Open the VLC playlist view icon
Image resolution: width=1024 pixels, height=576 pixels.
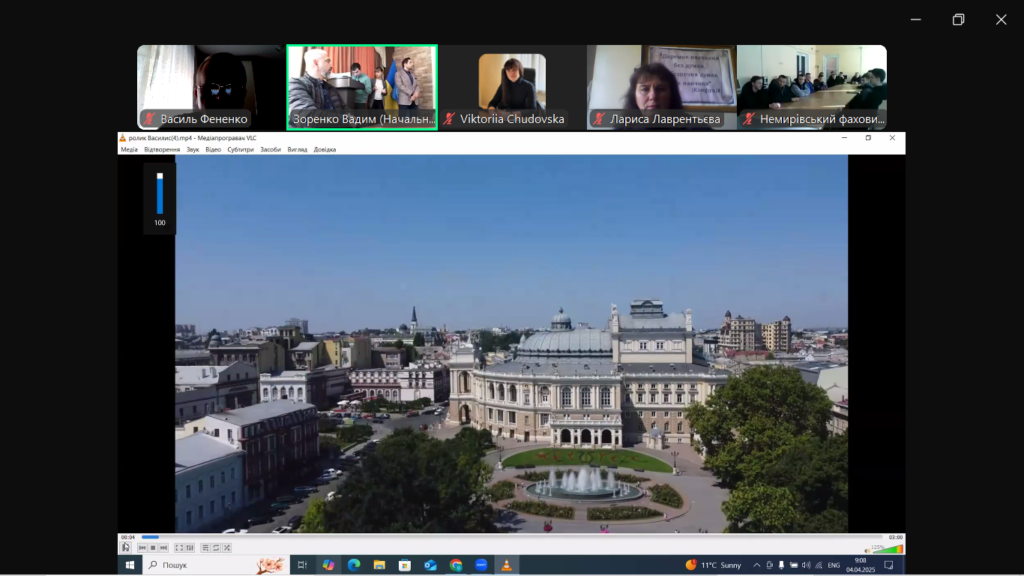(205, 548)
